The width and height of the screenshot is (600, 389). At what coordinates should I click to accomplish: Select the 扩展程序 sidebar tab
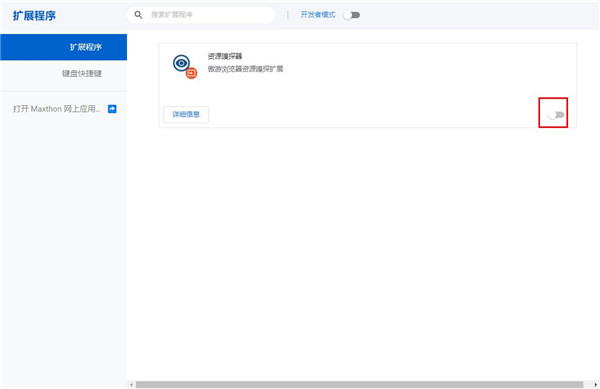[x=64, y=47]
